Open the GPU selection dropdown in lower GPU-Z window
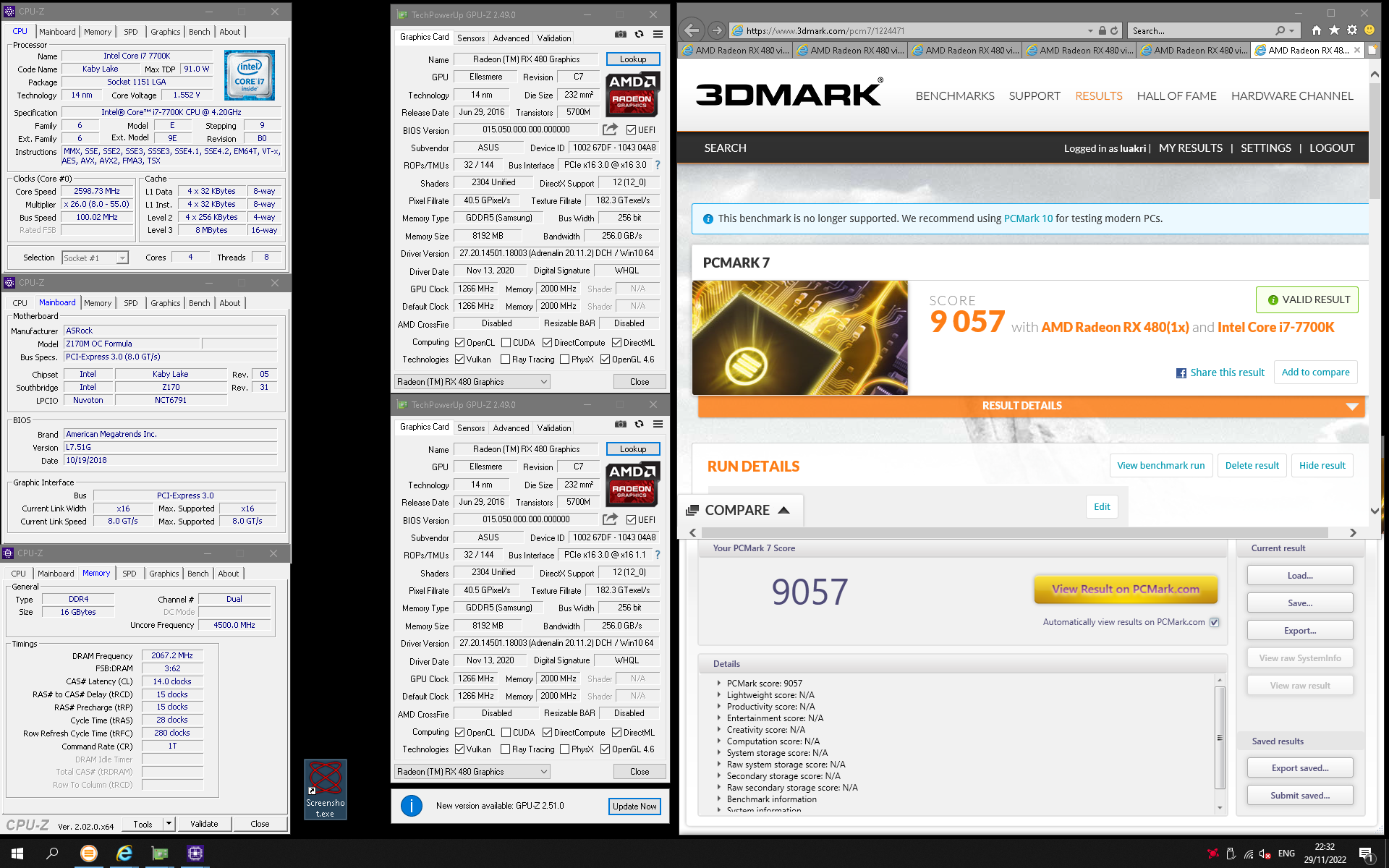Image resolution: width=1389 pixels, height=868 pixels. 472,772
